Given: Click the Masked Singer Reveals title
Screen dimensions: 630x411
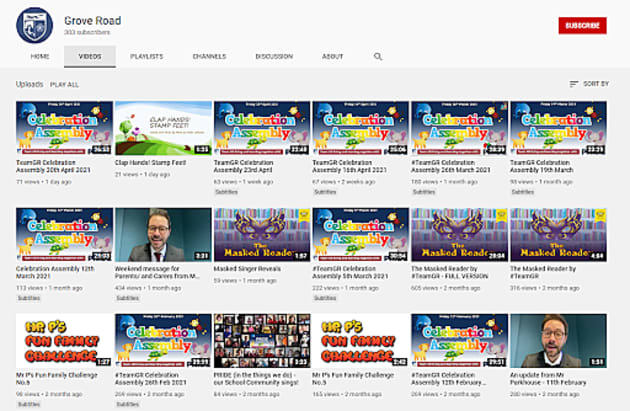Looking at the screenshot, I should (247, 269).
